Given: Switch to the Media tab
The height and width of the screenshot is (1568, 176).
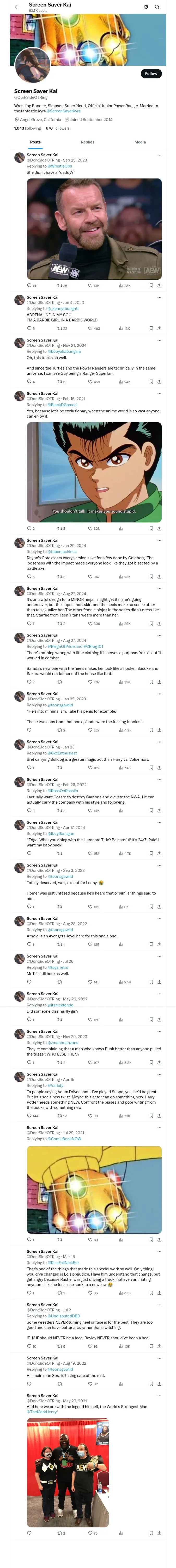Looking at the screenshot, I should [x=140, y=142].
